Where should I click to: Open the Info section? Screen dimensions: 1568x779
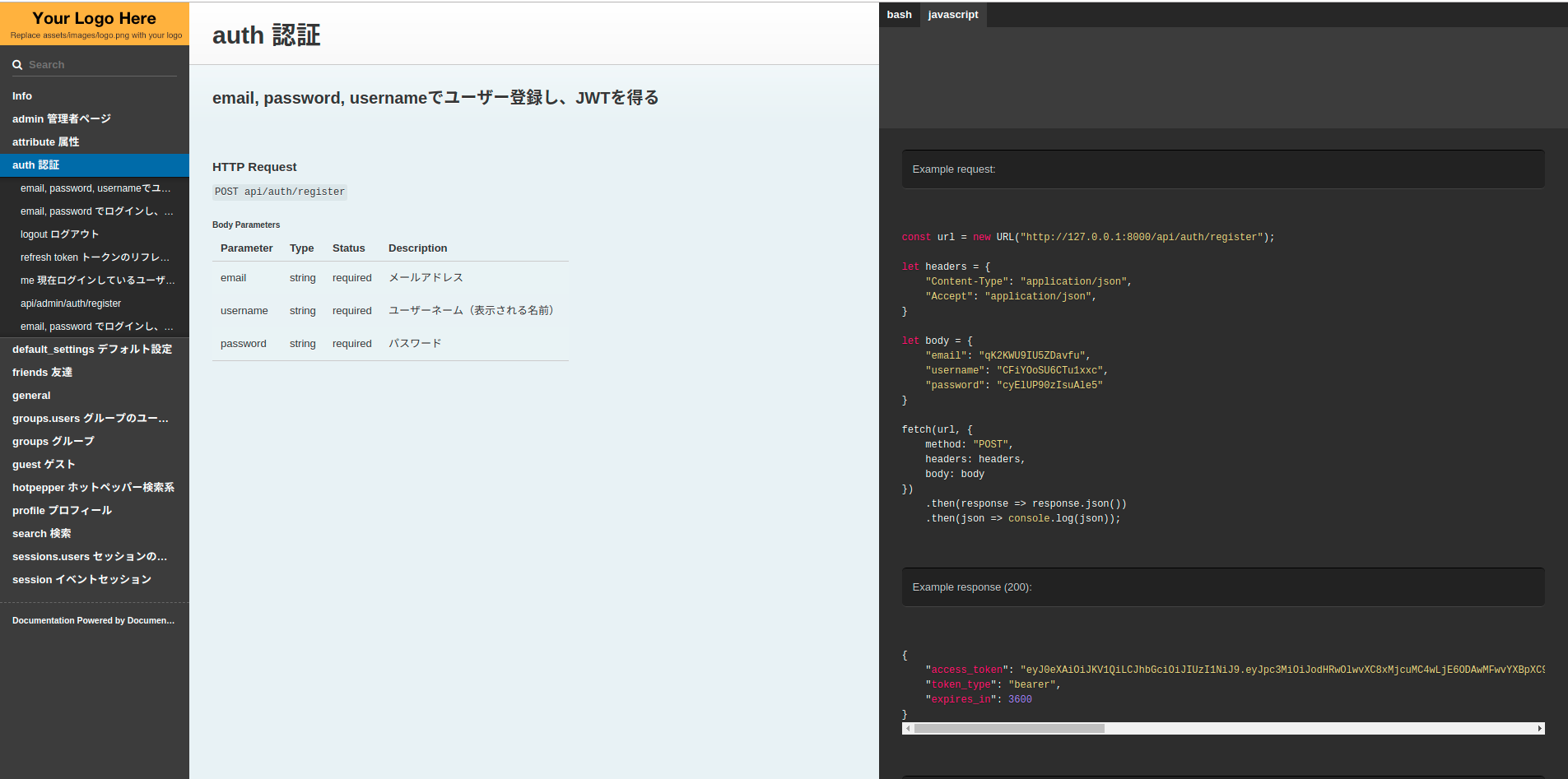click(x=22, y=96)
